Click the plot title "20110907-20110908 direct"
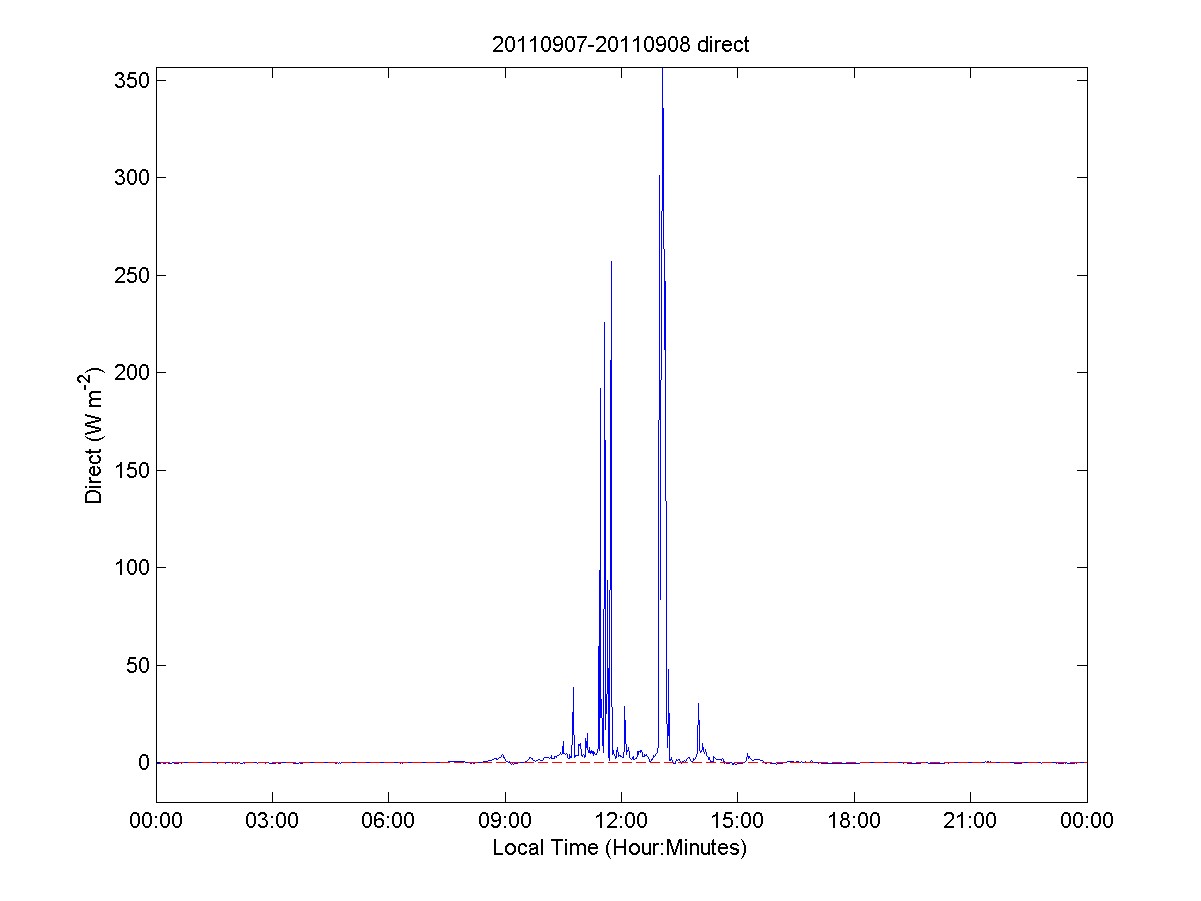 pyautogui.click(x=621, y=44)
